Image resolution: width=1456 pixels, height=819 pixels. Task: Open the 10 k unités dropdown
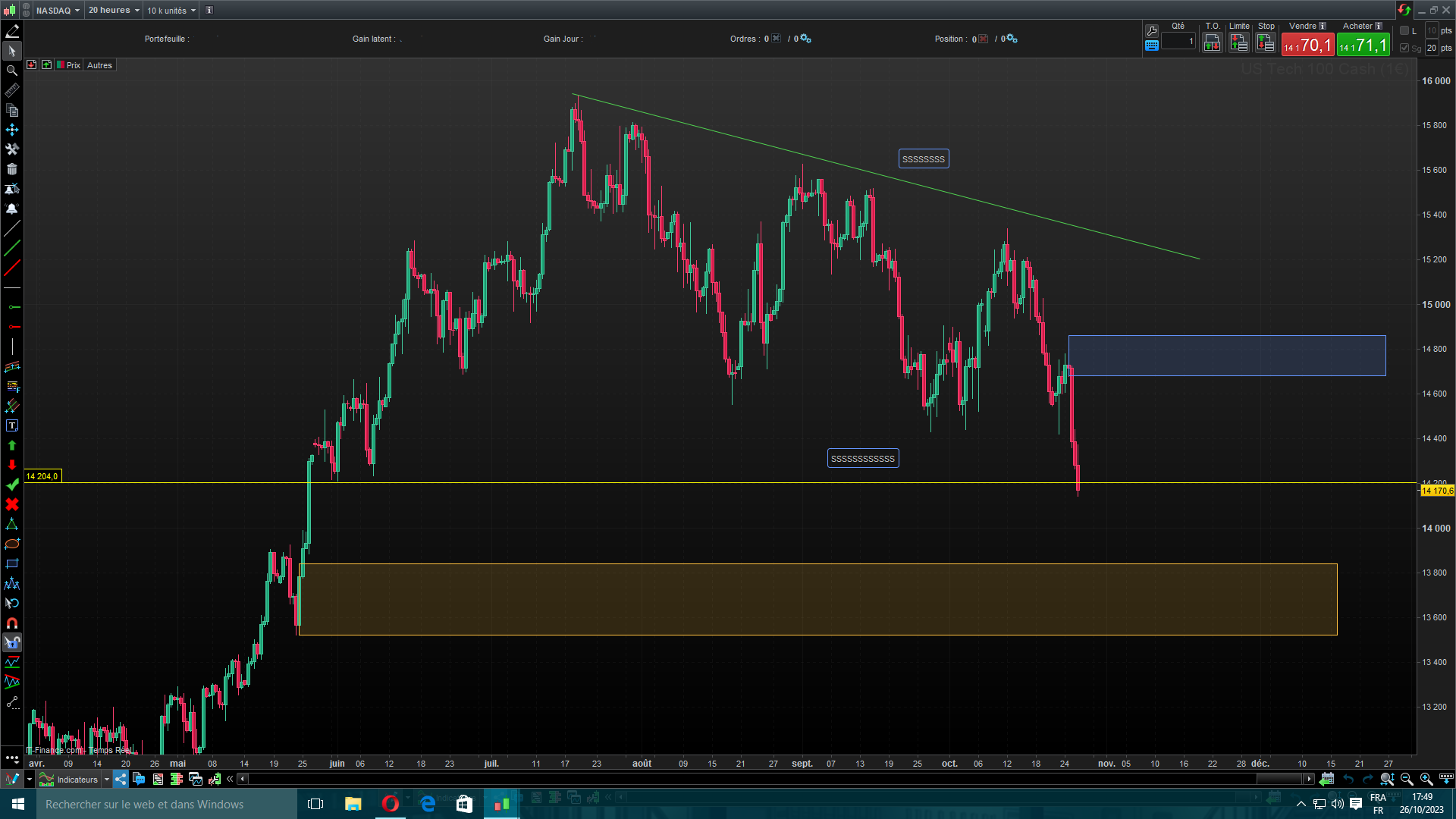[171, 11]
